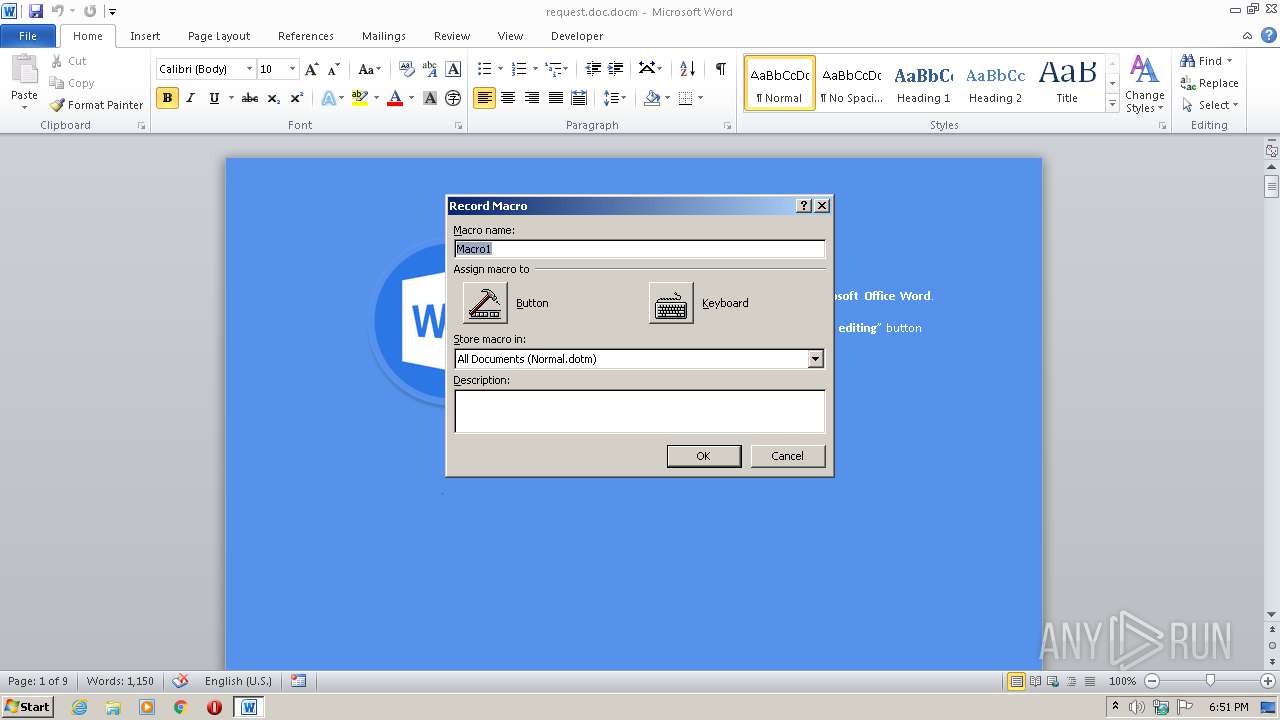
Task: Open the File tab
Action: point(28,36)
